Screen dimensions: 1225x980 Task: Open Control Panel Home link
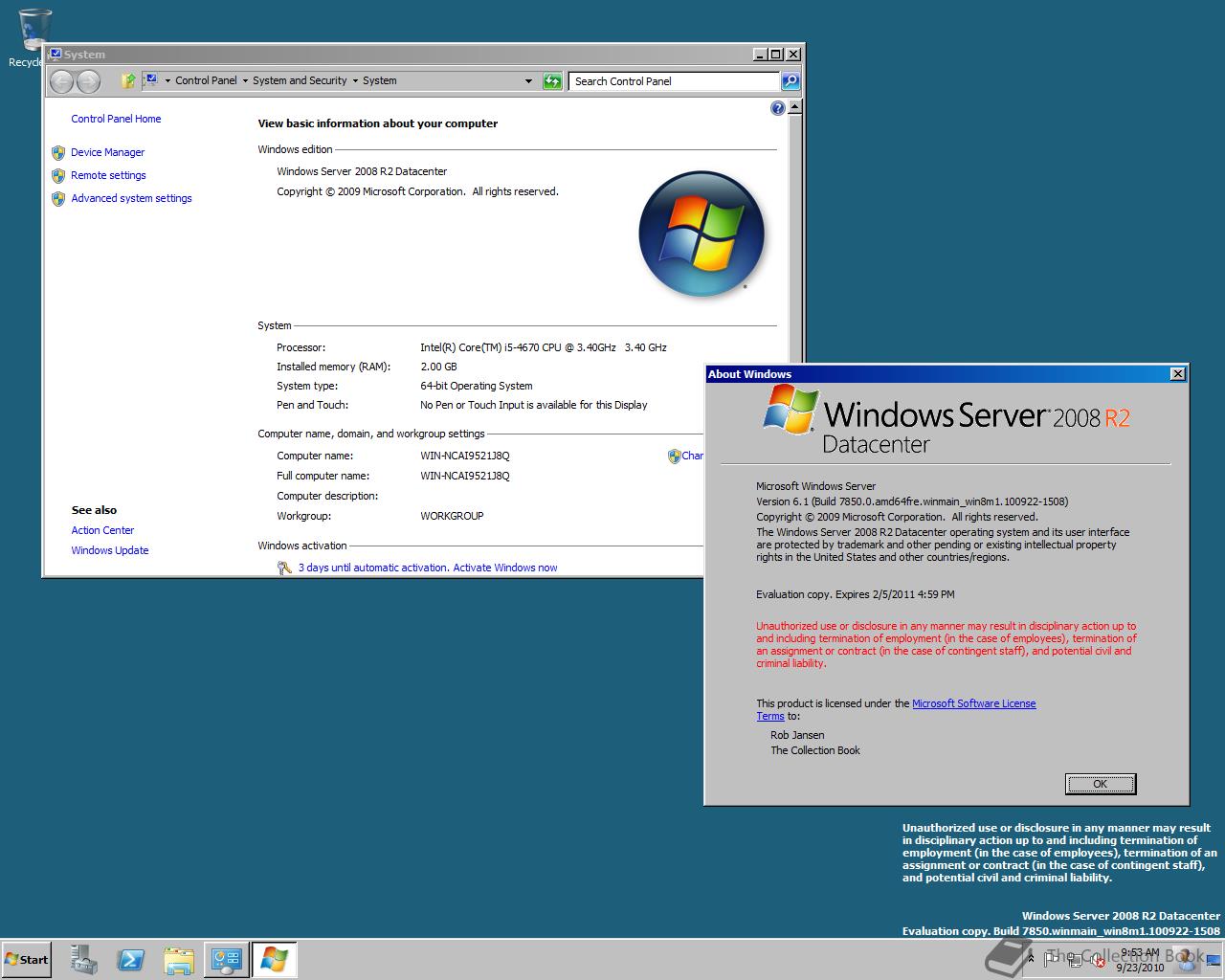(x=116, y=119)
